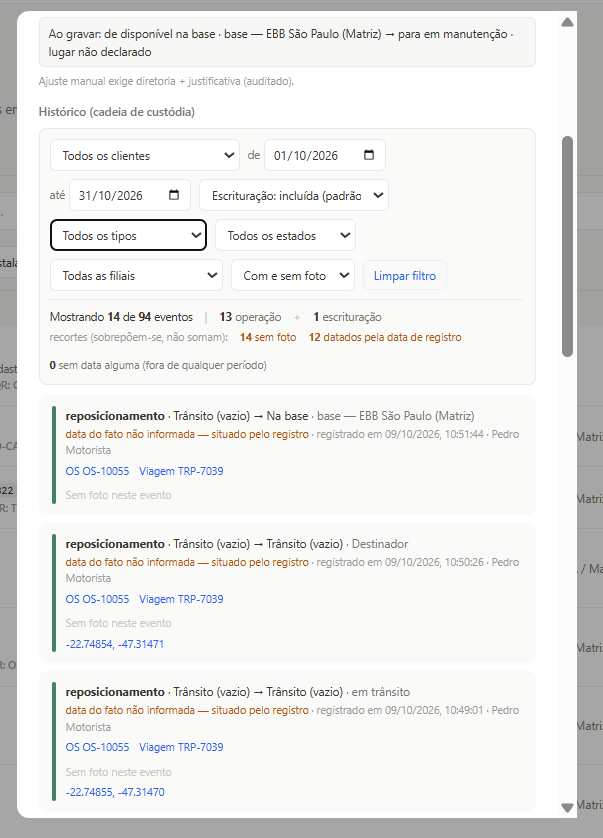603x838 pixels.
Task: Open the 'Escrituração: incluída' dropdown
Action: click(x=293, y=196)
